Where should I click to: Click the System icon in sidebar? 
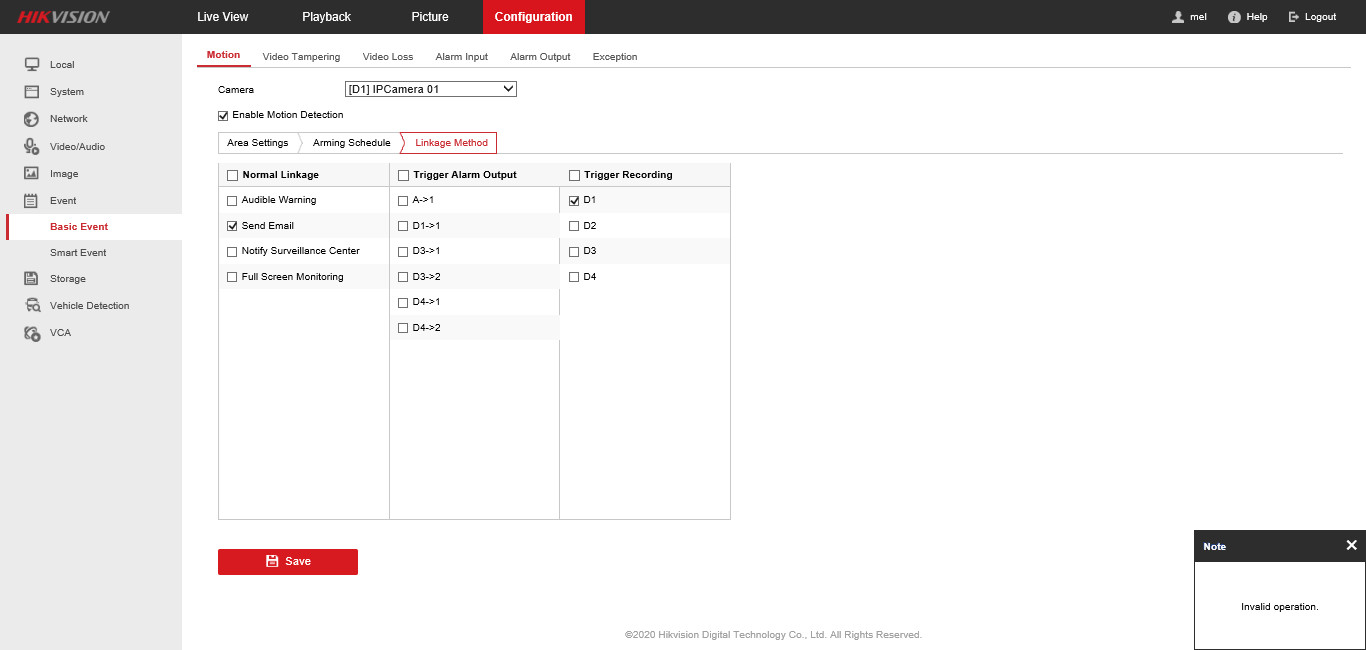[32, 92]
